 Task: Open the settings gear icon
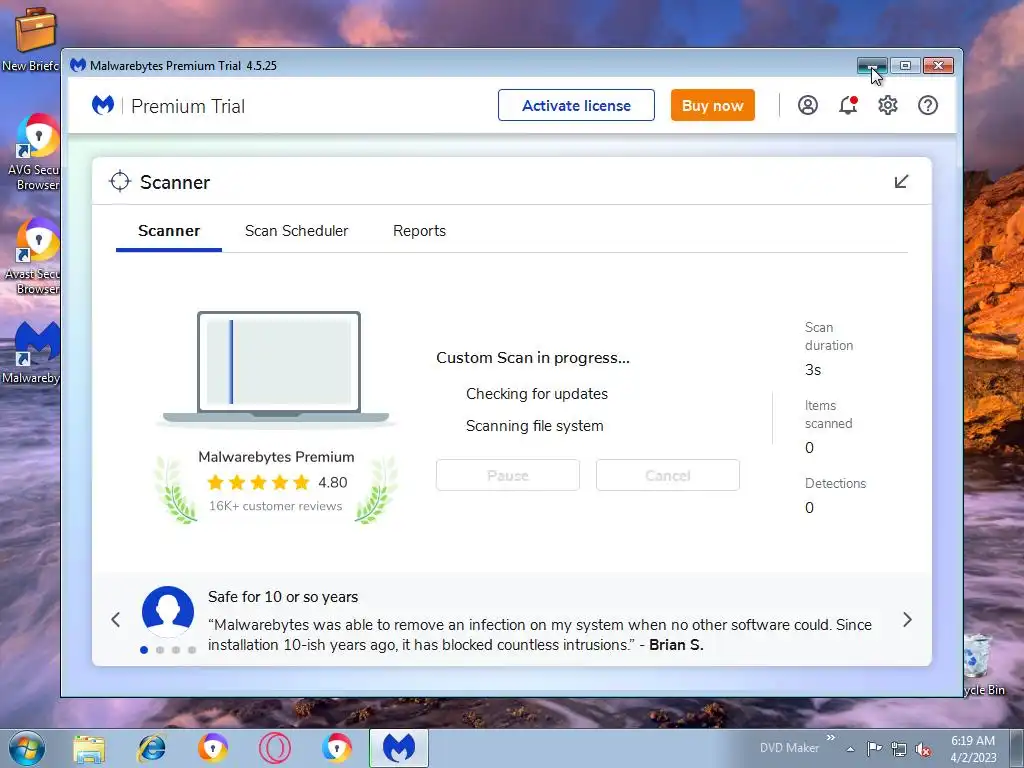point(888,105)
